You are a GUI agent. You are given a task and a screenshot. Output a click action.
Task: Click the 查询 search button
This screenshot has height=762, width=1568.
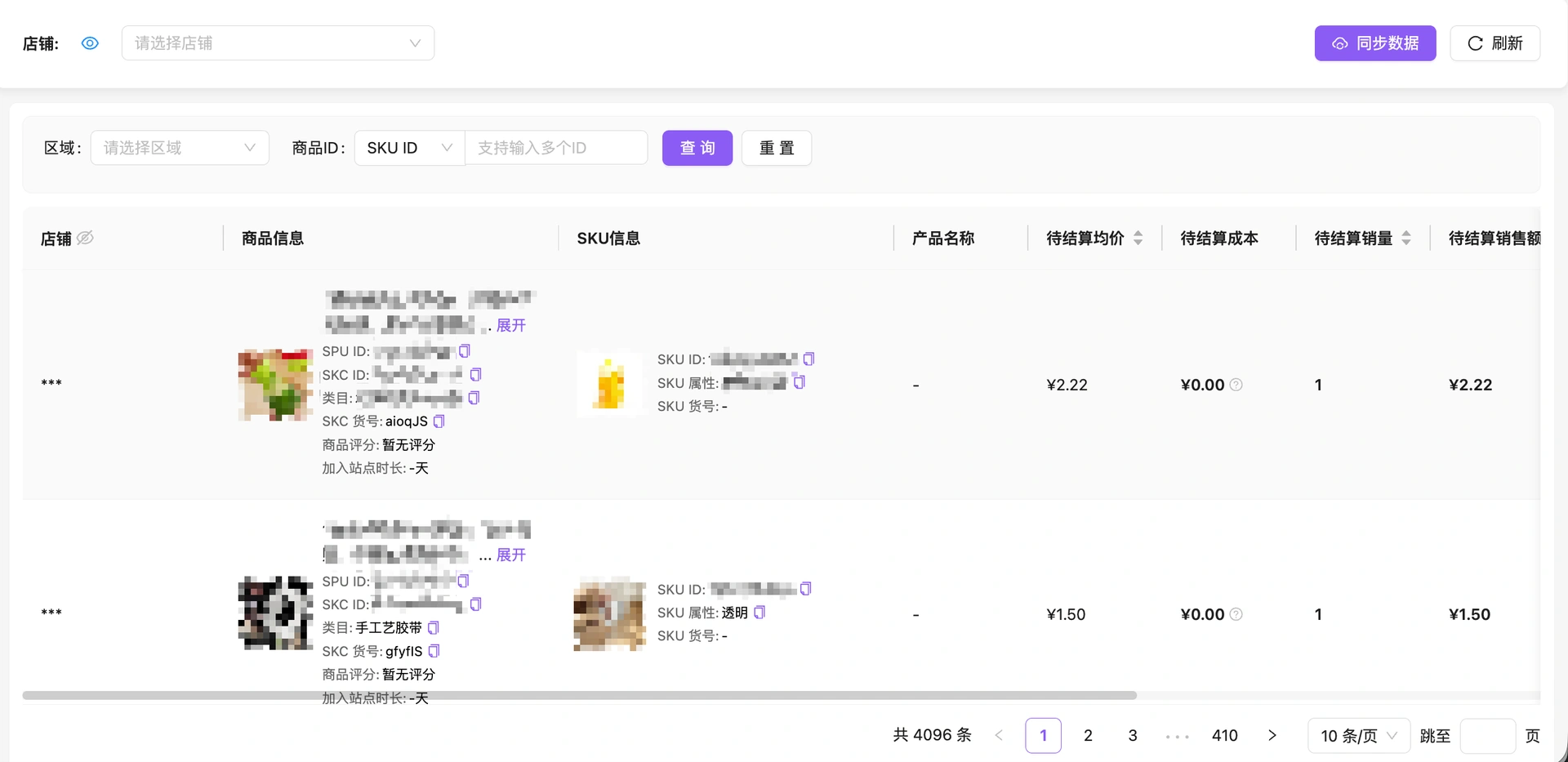tap(697, 148)
